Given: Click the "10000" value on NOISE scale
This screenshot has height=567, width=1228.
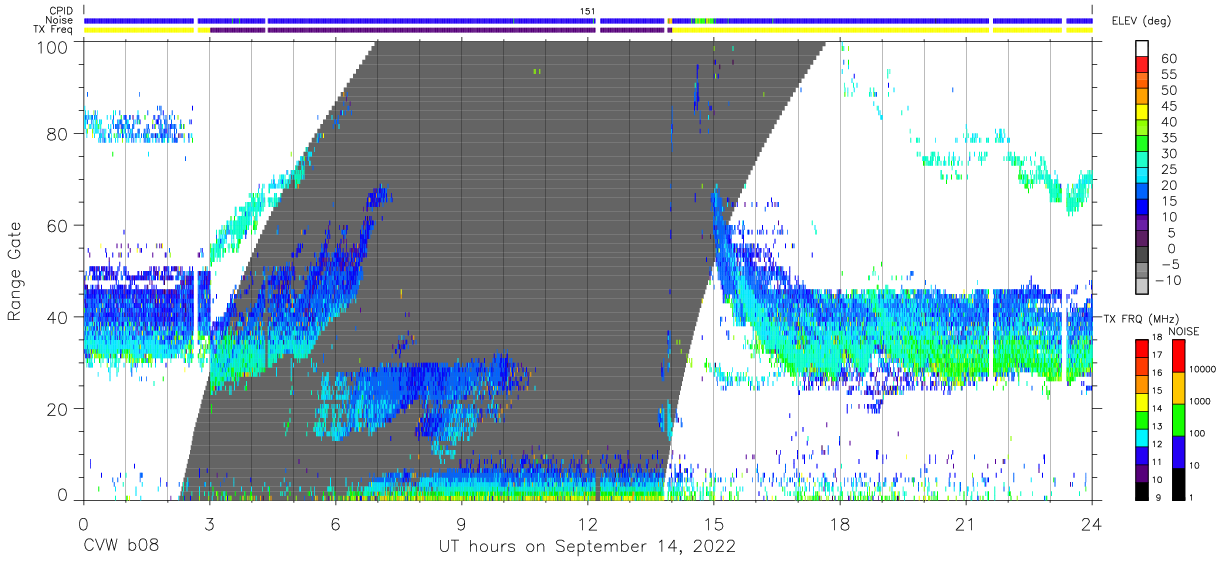Looking at the screenshot, I should pyautogui.click(x=1203, y=370).
